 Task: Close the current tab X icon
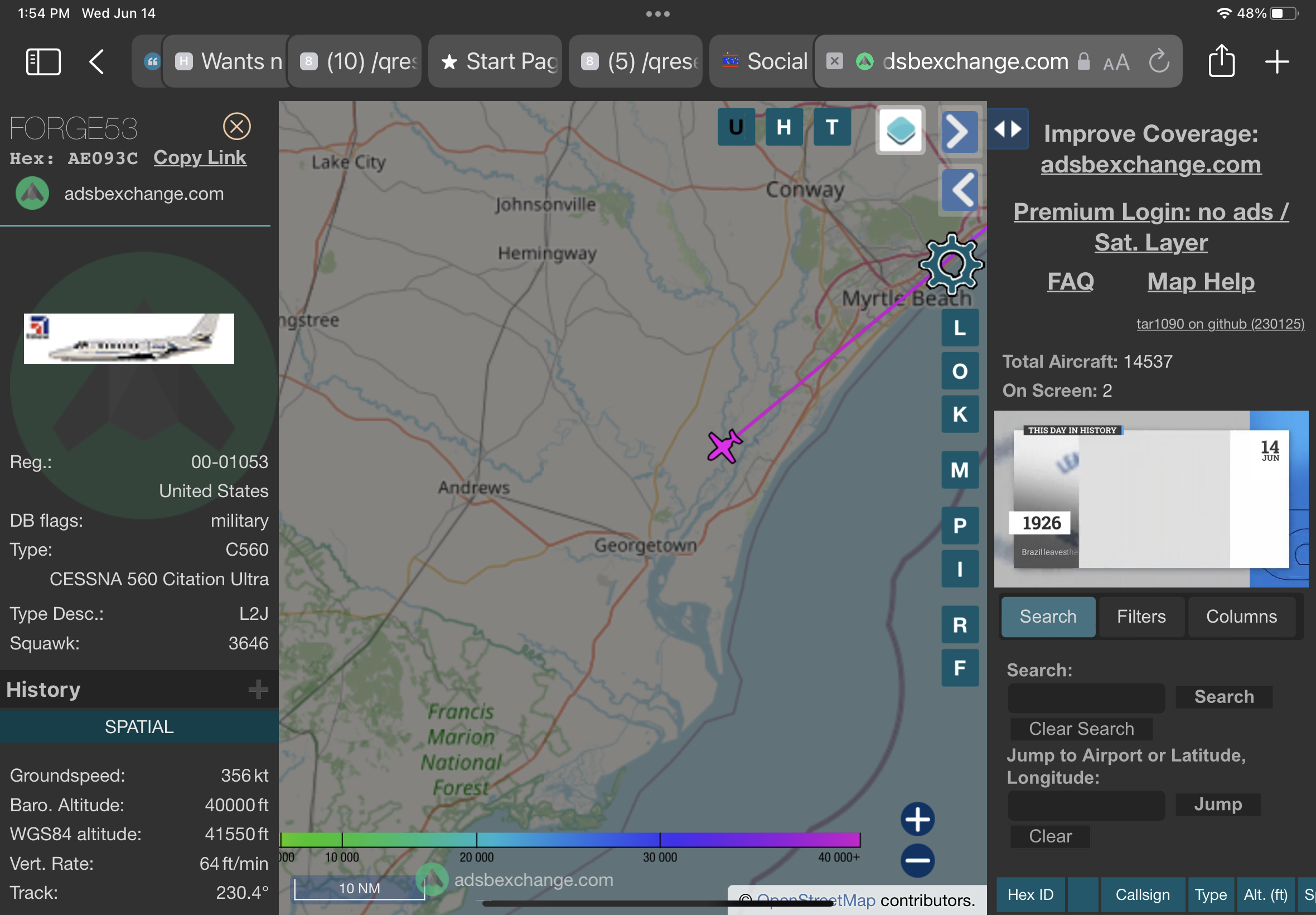[834, 61]
